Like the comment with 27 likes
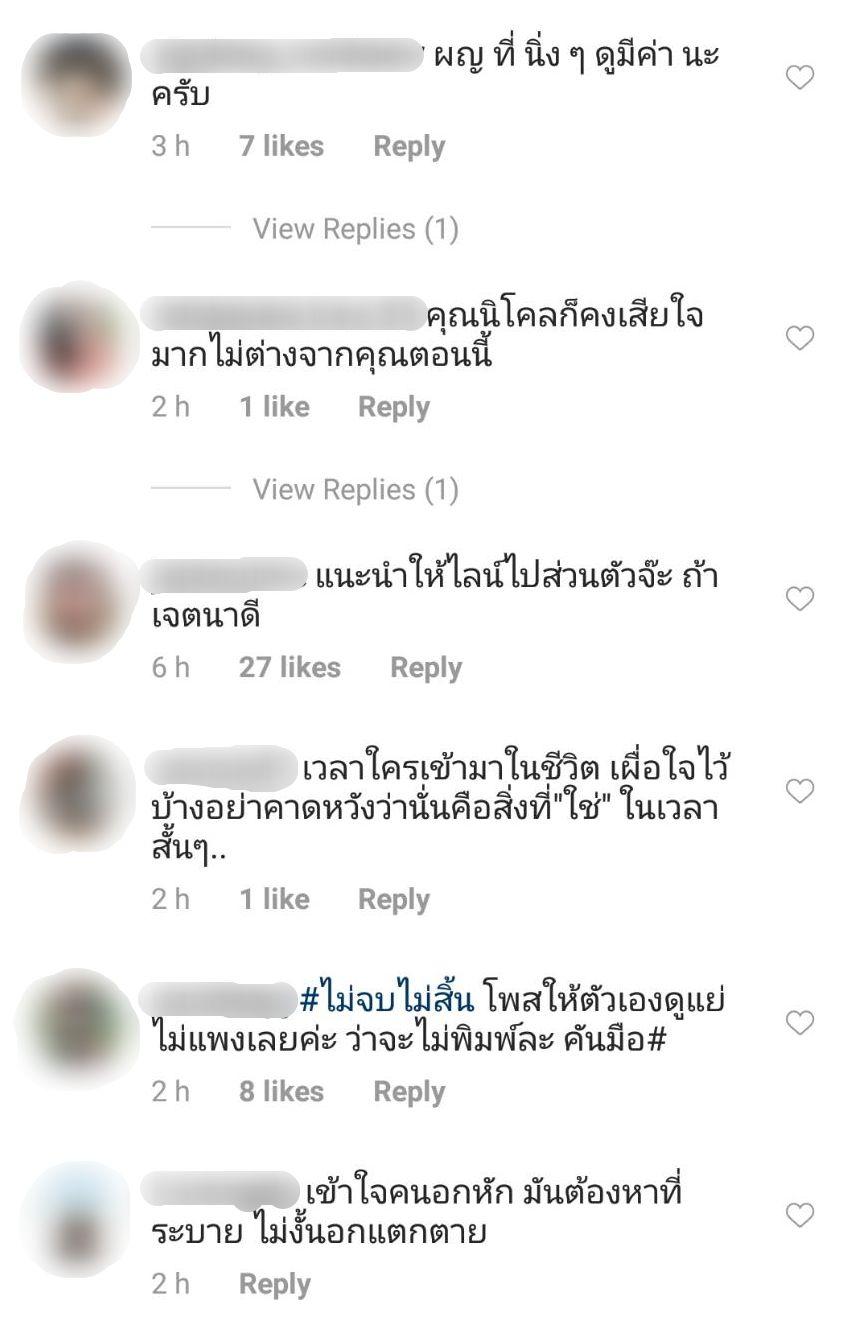Image resolution: width=868 pixels, height=1336 pixels. [x=800, y=599]
